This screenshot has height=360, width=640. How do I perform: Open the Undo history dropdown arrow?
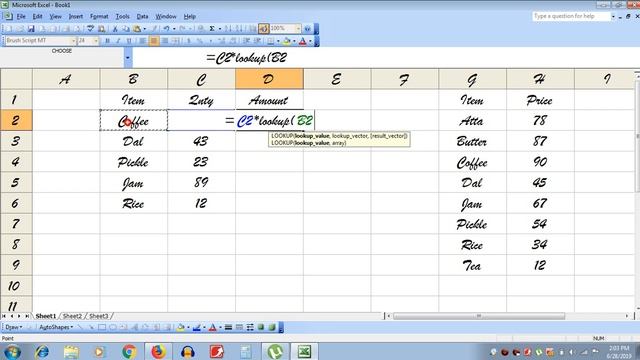174,29
